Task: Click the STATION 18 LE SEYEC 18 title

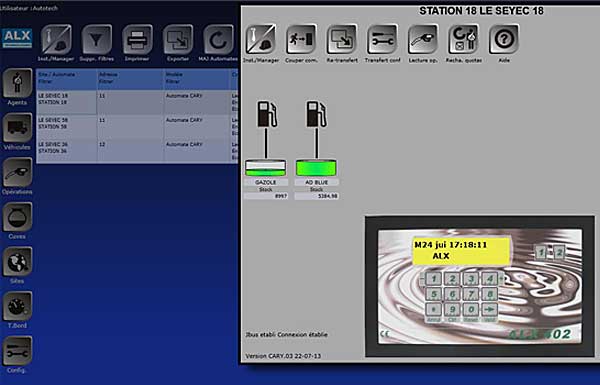Action: pos(481,11)
